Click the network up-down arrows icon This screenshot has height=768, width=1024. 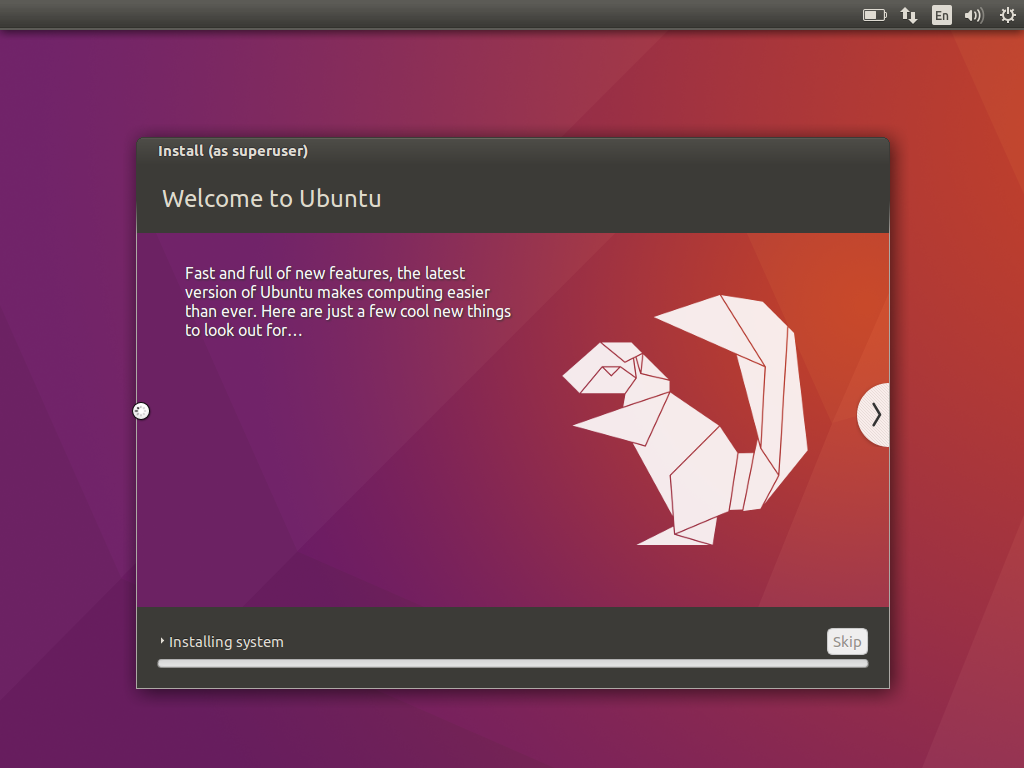click(x=908, y=15)
